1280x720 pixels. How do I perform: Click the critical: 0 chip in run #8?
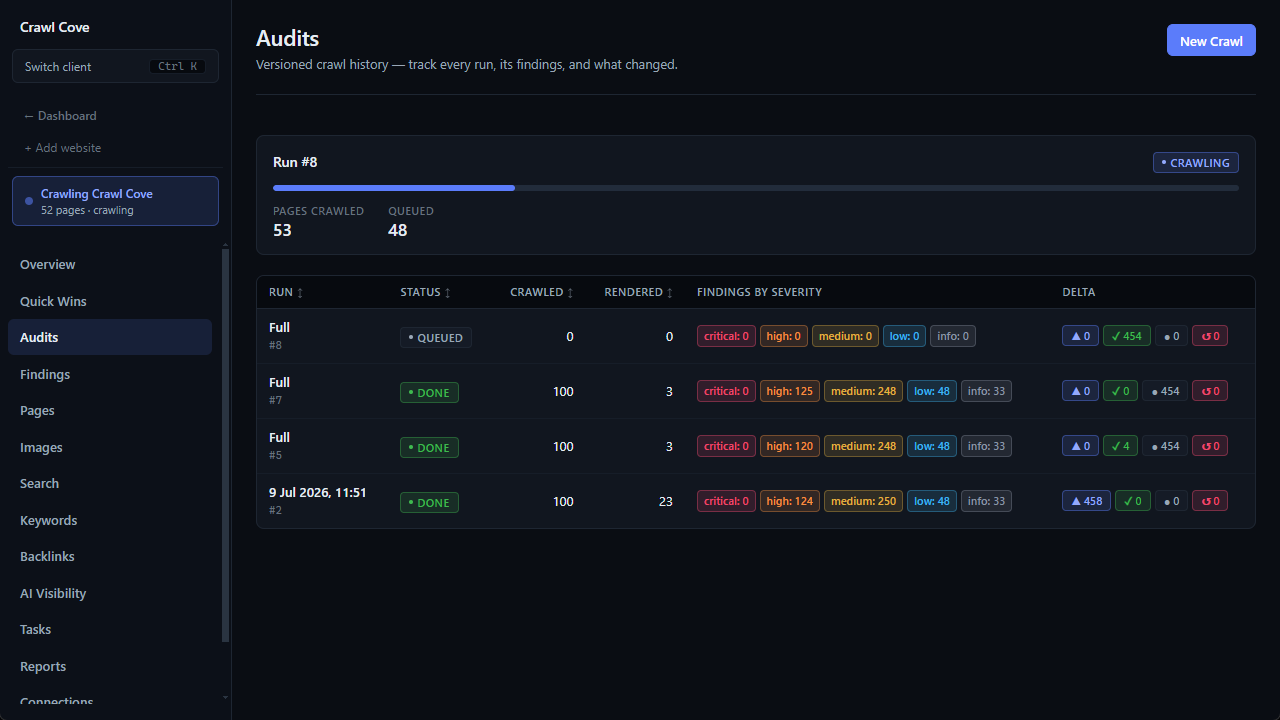coord(726,336)
